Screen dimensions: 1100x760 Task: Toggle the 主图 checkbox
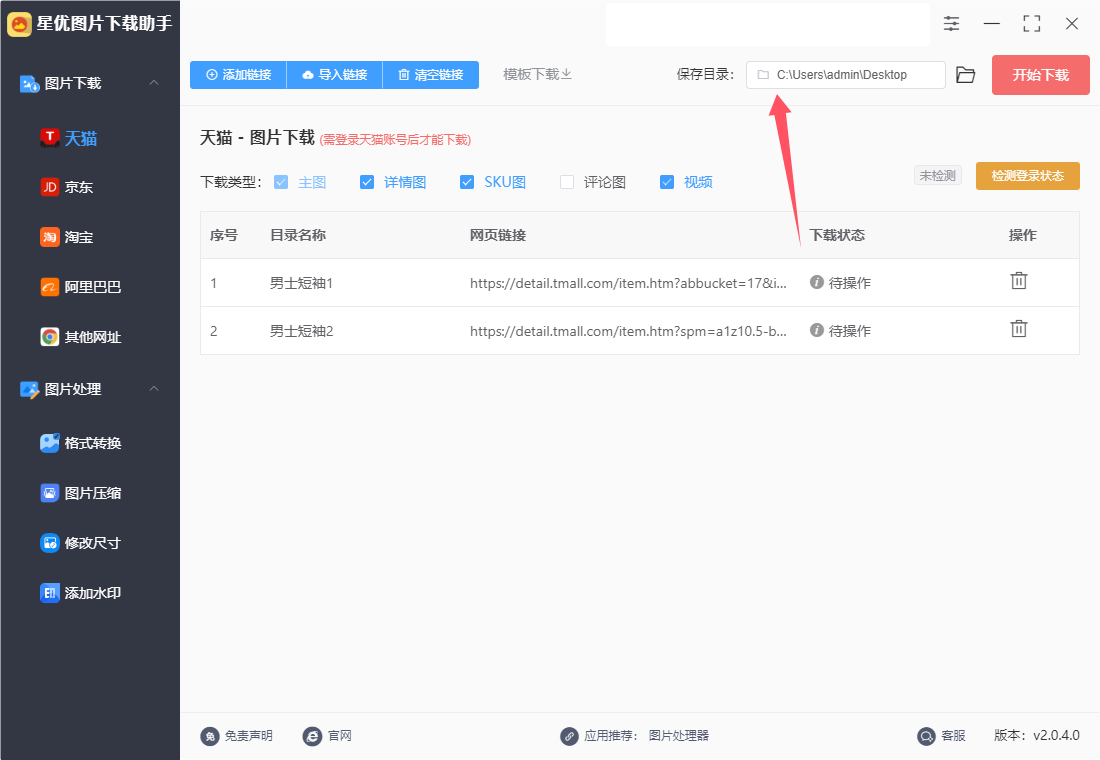281,182
